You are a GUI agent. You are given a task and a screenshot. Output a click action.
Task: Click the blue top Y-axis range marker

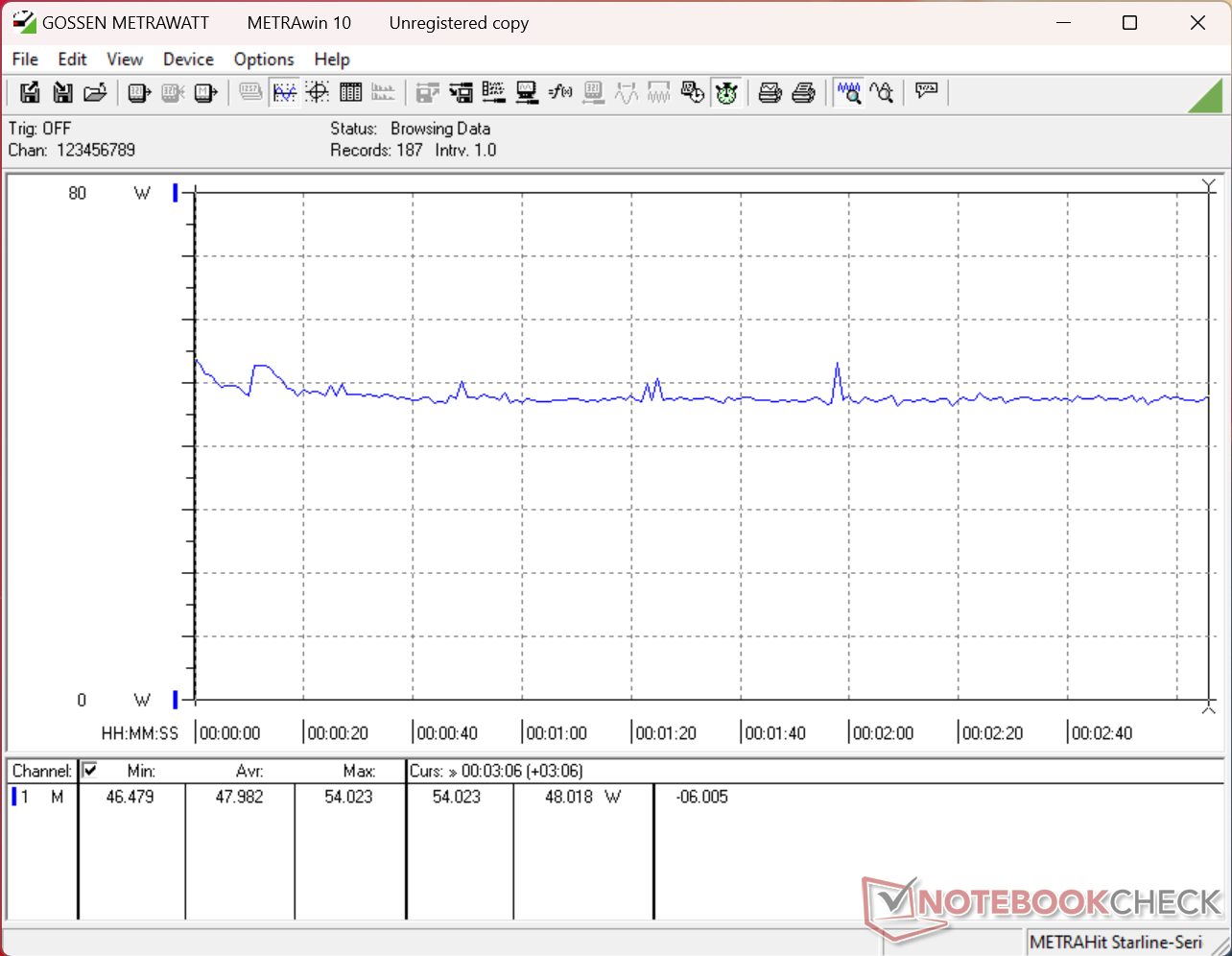click(x=176, y=193)
